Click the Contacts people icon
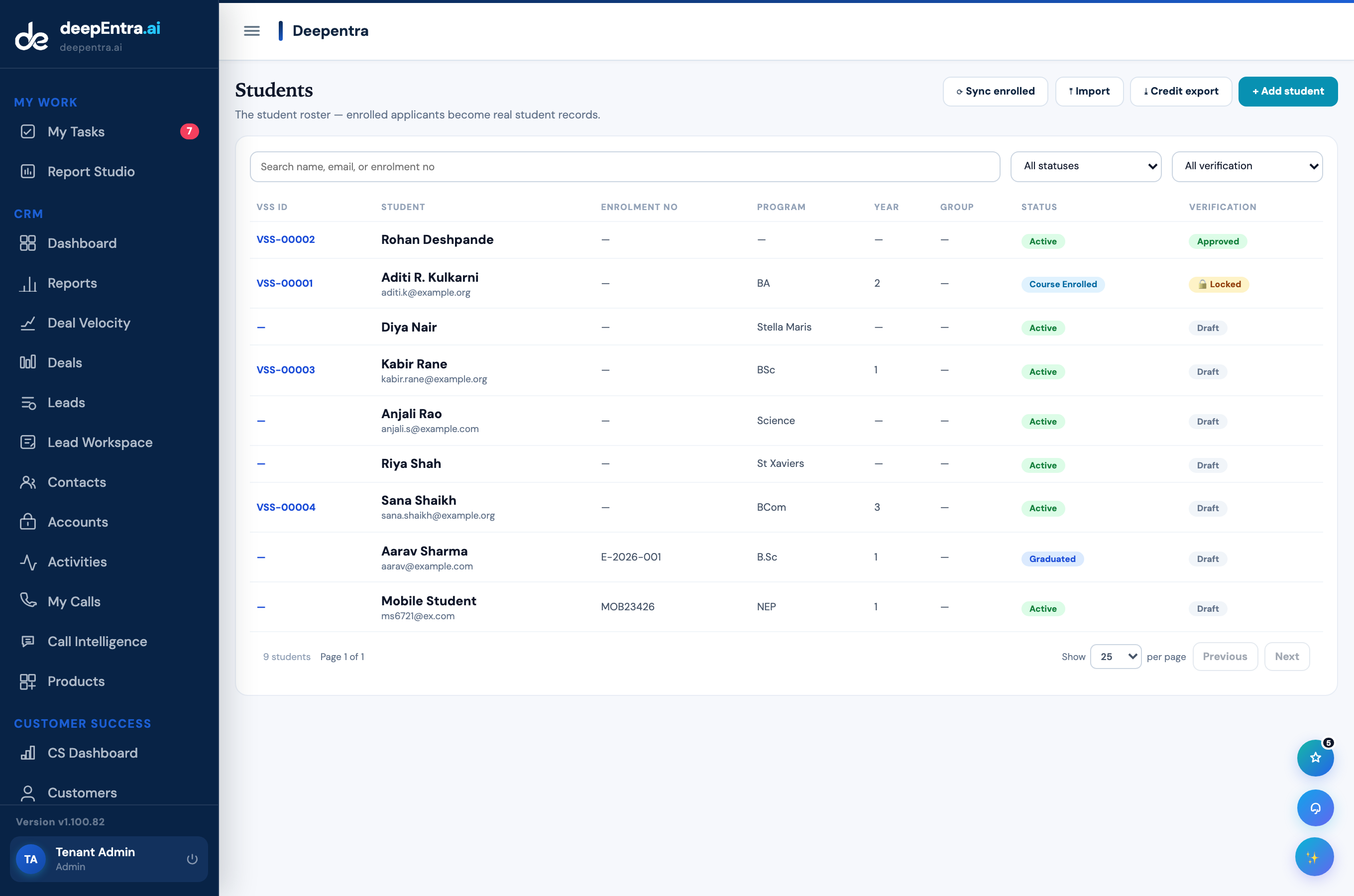Viewport: 1354px width, 896px height. pos(28,482)
